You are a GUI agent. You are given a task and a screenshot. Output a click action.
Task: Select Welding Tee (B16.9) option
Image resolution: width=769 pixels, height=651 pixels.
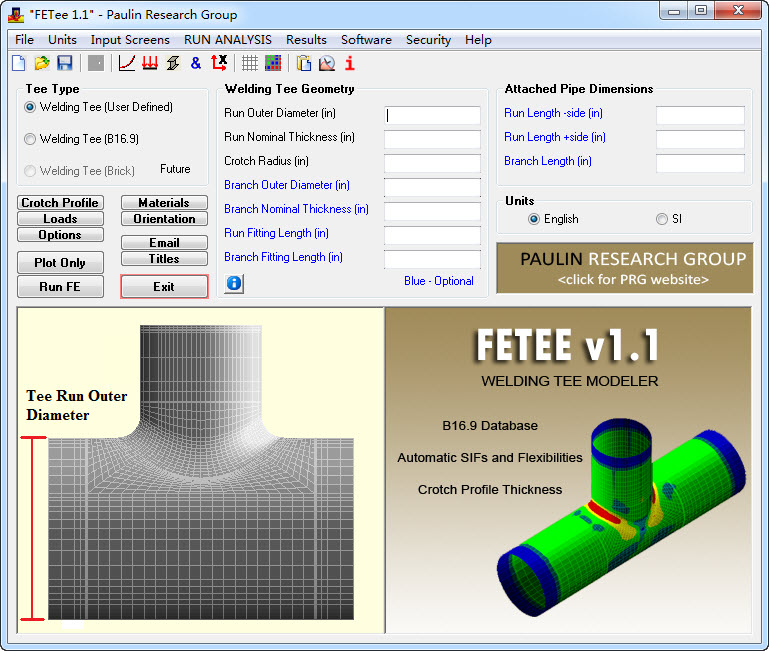(x=81, y=139)
